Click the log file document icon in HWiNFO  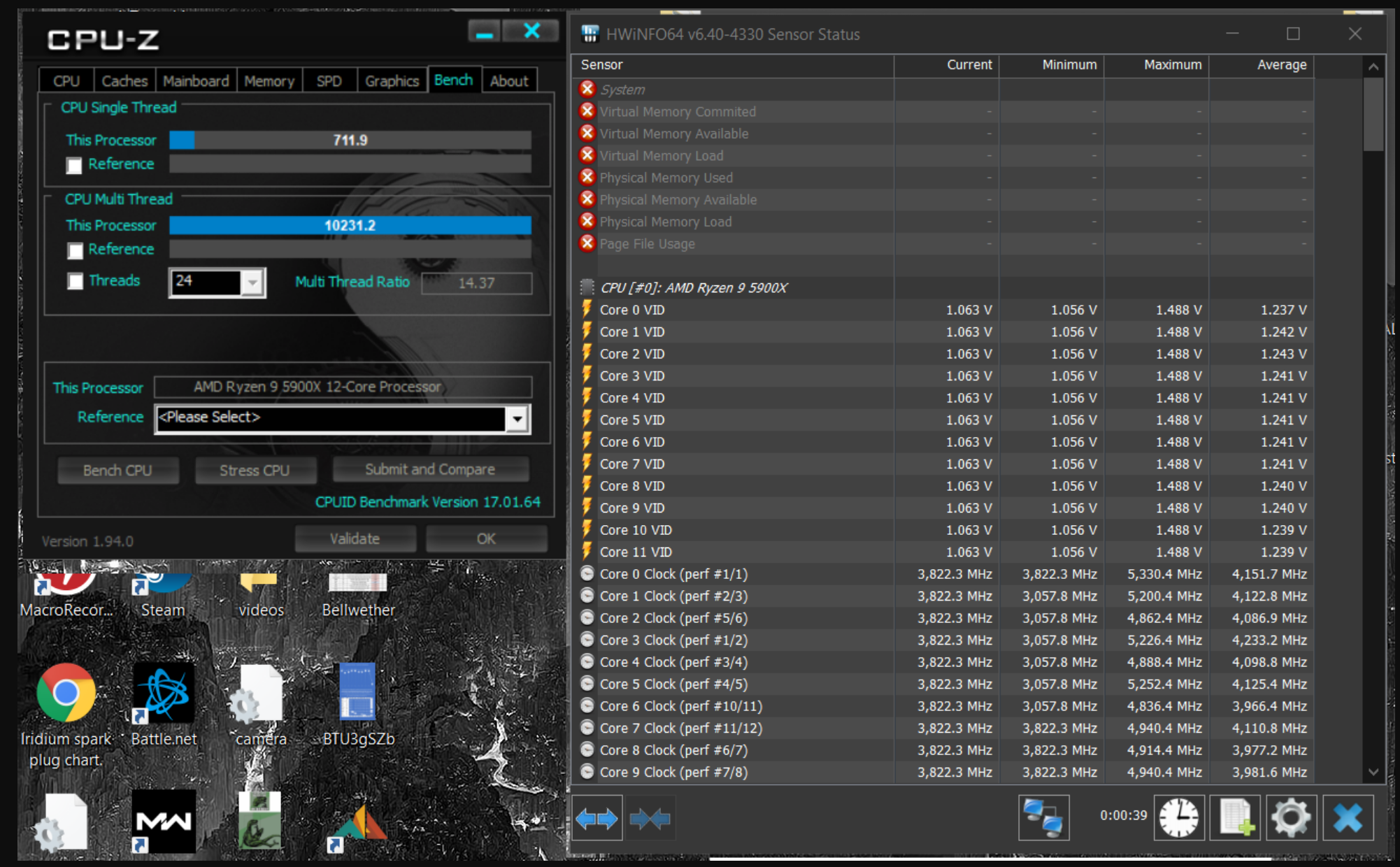pyautogui.click(x=1235, y=817)
